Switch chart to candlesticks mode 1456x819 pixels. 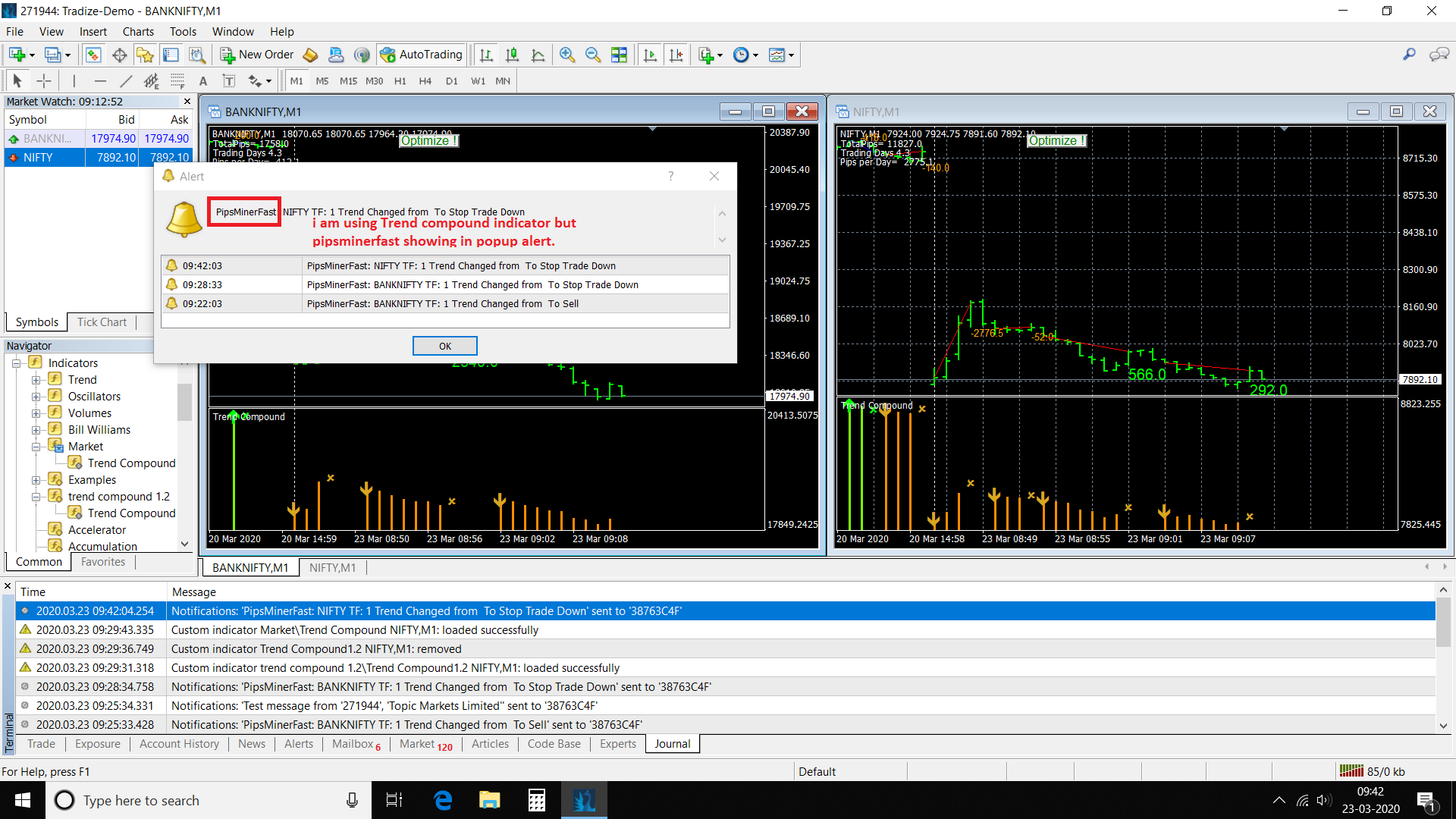pyautogui.click(x=512, y=55)
